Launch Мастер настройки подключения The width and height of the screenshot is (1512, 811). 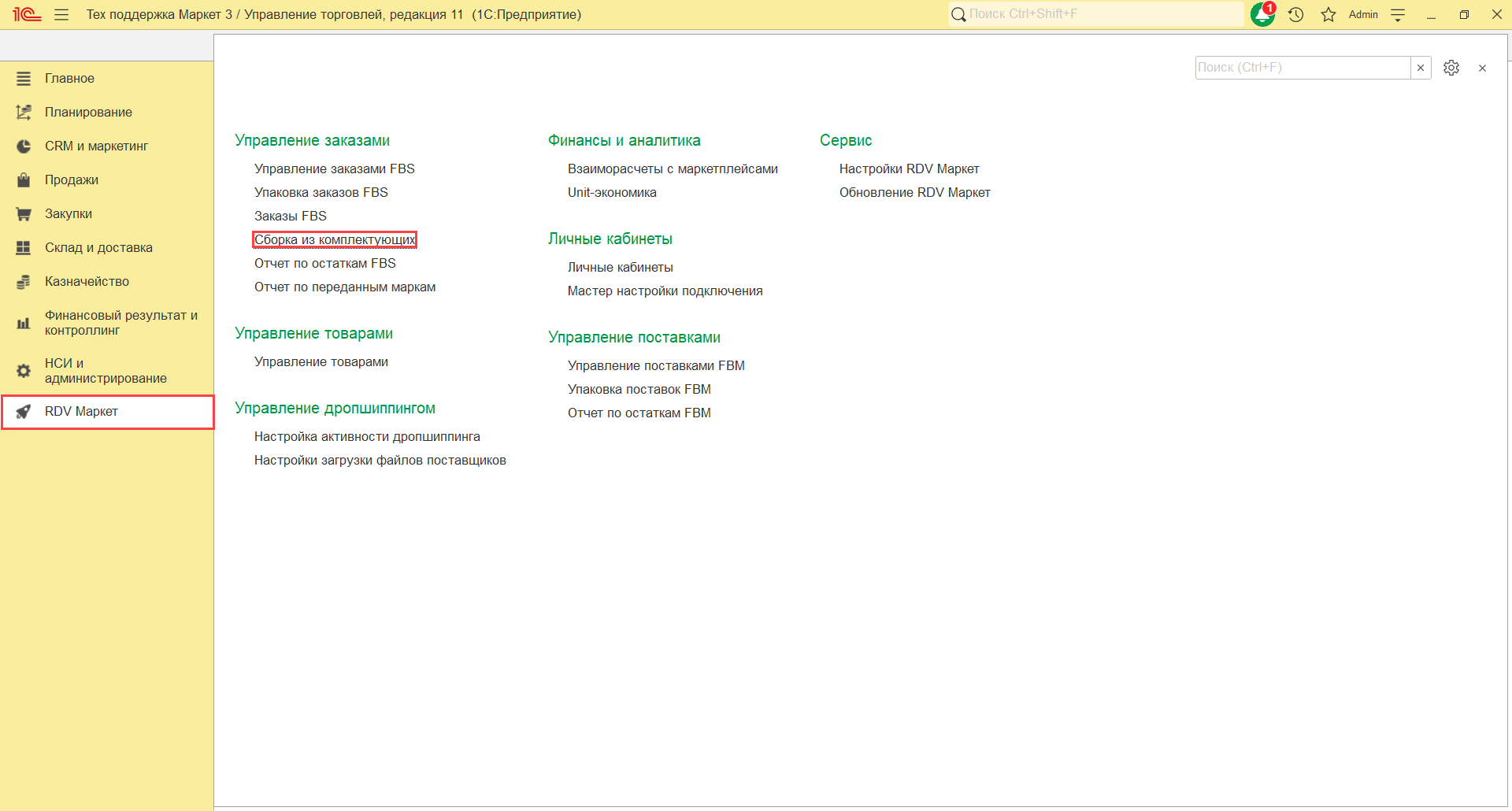point(665,291)
